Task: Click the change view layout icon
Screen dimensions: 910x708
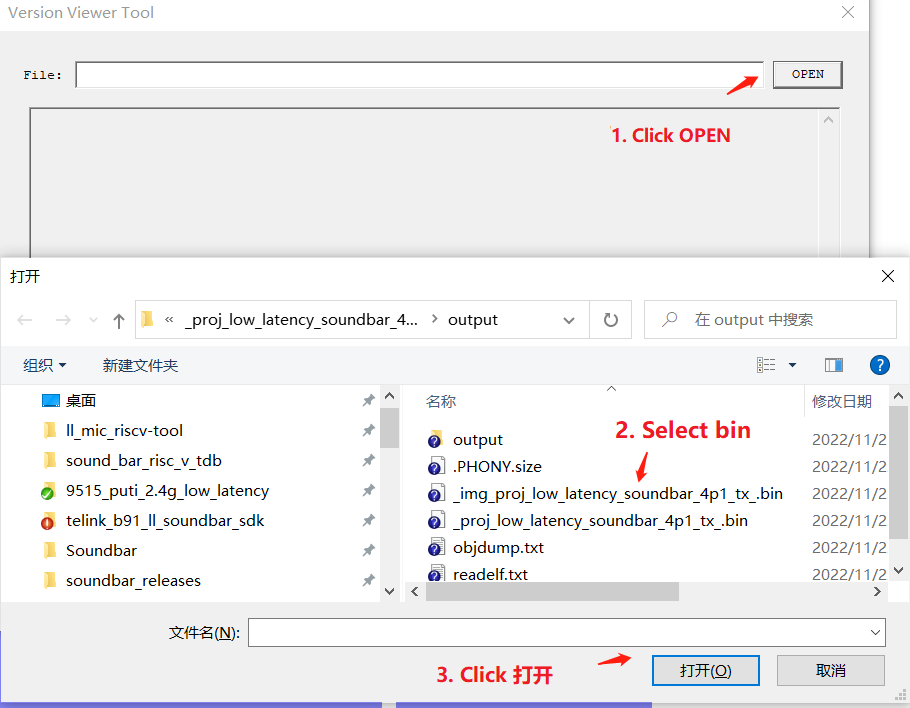Action: pyautogui.click(x=766, y=365)
